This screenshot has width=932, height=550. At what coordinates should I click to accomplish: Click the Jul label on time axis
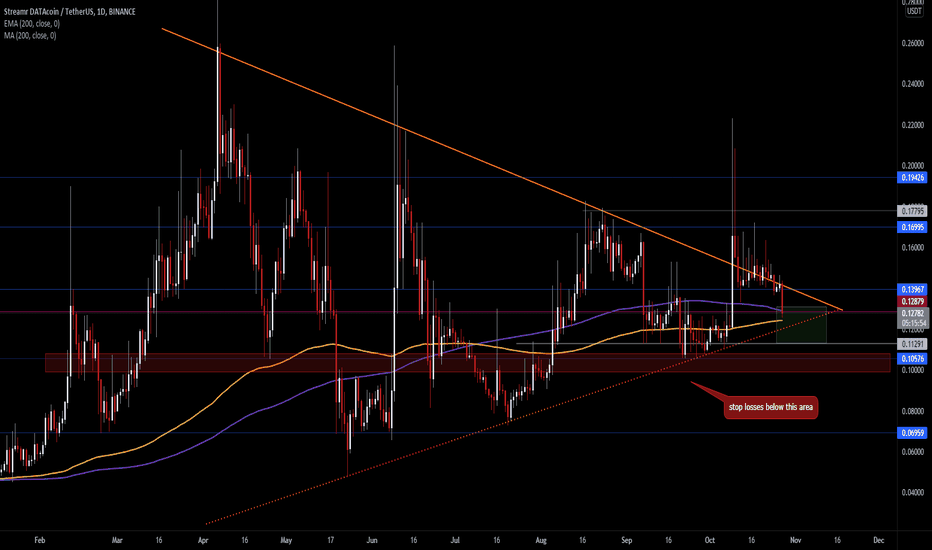click(x=455, y=540)
